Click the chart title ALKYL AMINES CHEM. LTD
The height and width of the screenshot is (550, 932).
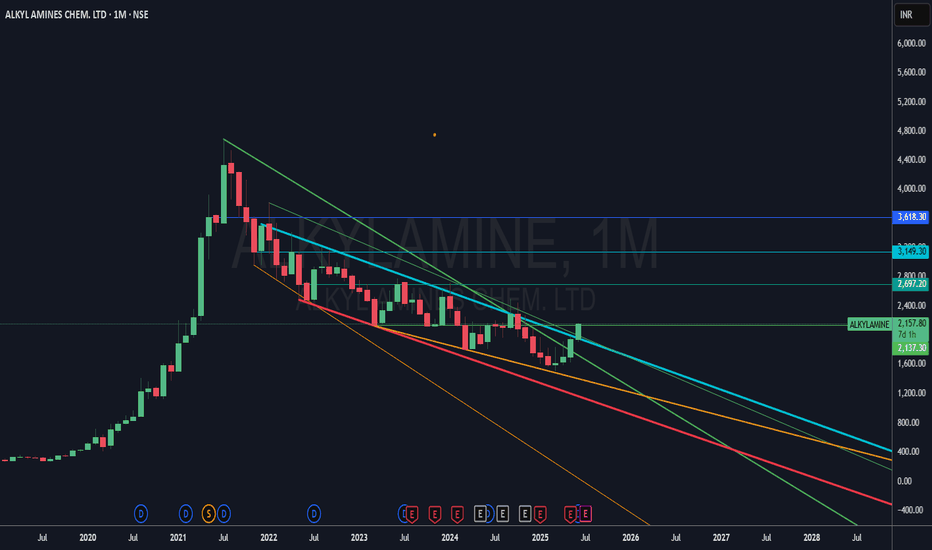[x=58, y=14]
